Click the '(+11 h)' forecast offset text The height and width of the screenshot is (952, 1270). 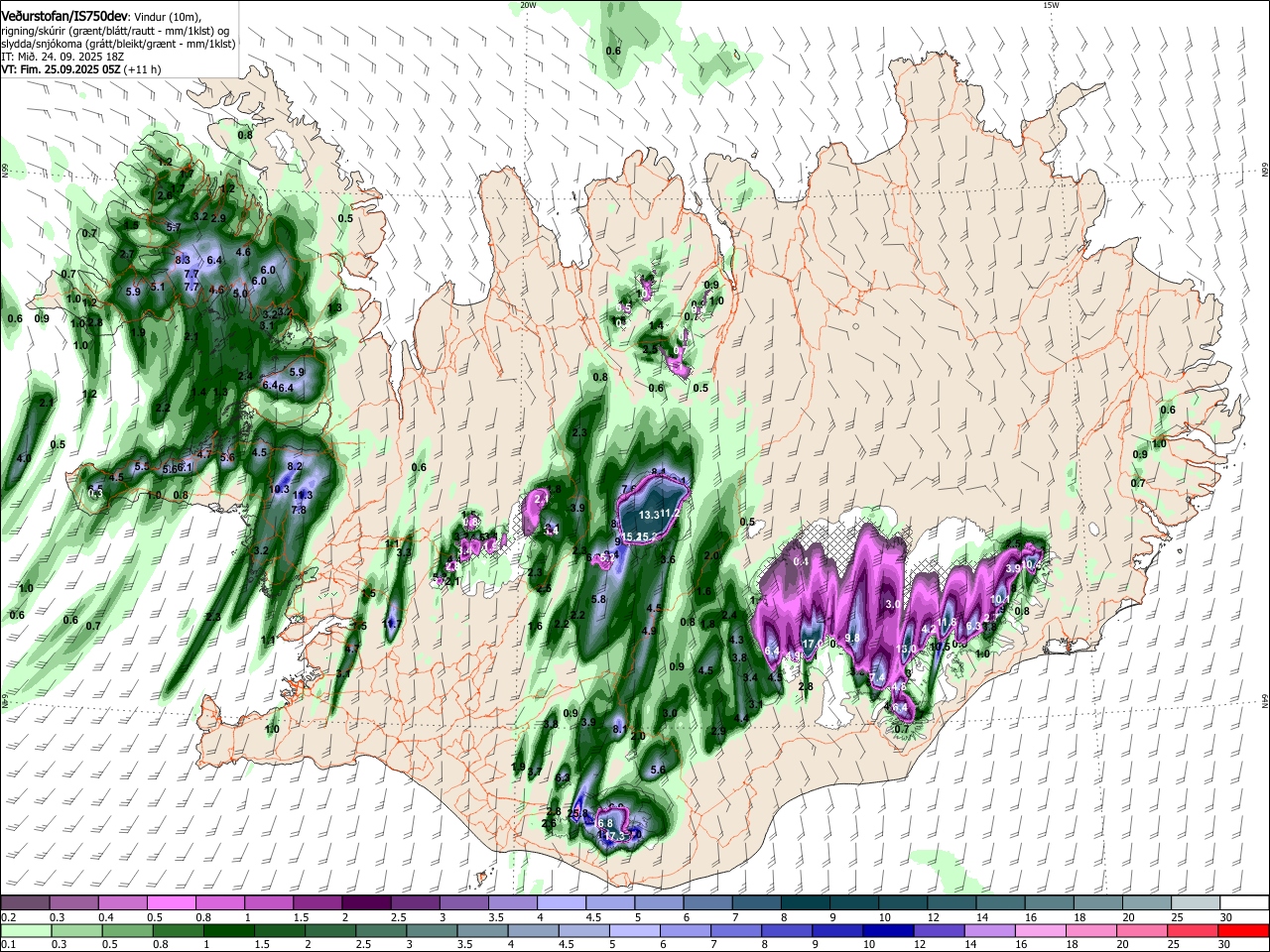click(x=143, y=70)
